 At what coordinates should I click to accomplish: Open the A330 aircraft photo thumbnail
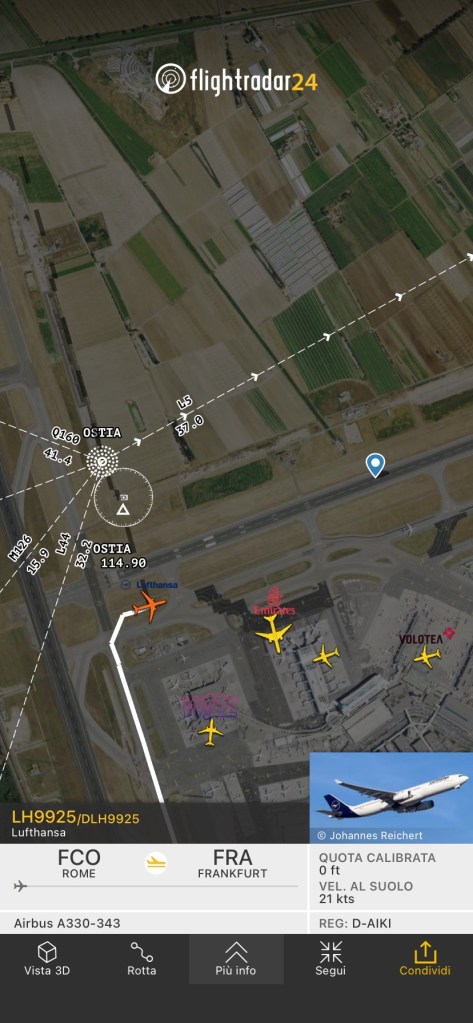click(391, 797)
